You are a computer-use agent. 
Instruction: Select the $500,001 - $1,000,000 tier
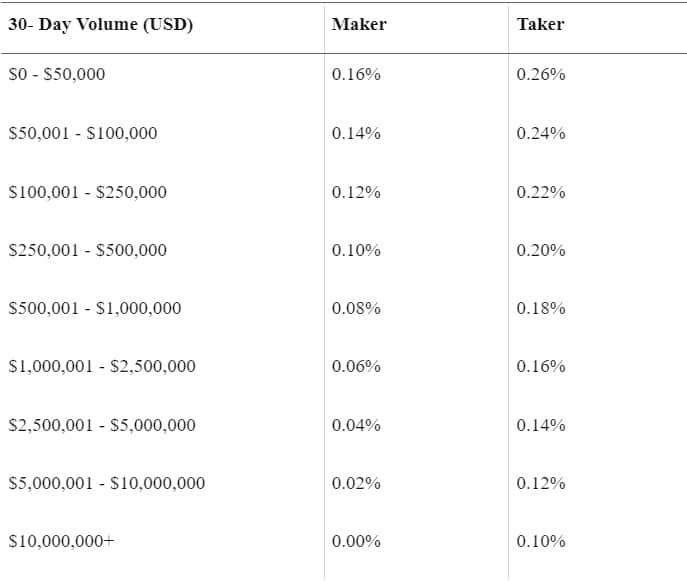pos(95,308)
